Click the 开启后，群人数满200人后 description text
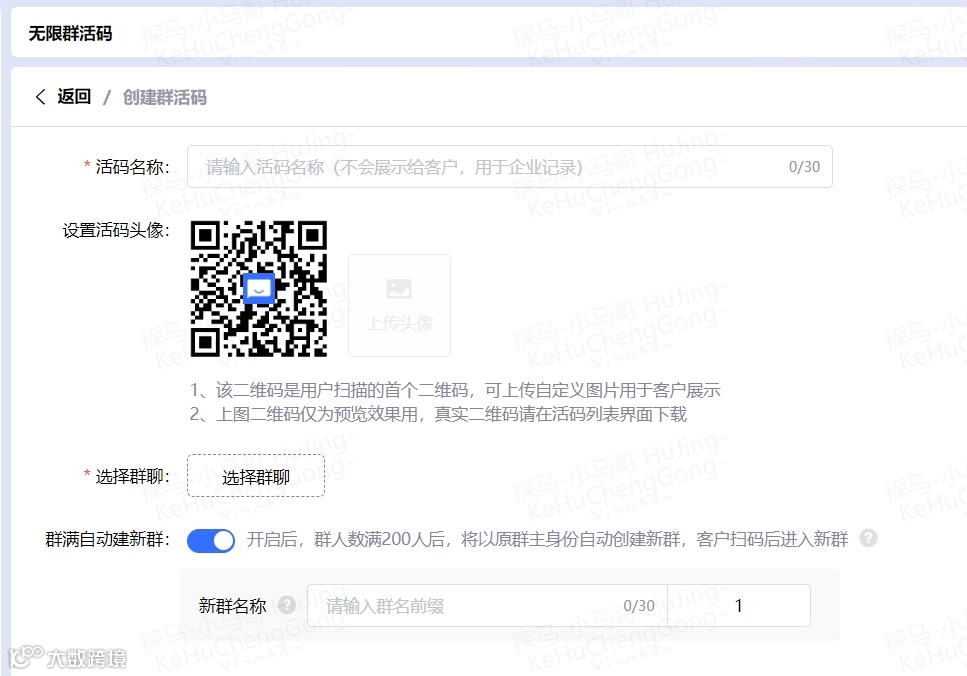Image resolution: width=967 pixels, height=676 pixels. click(x=547, y=539)
